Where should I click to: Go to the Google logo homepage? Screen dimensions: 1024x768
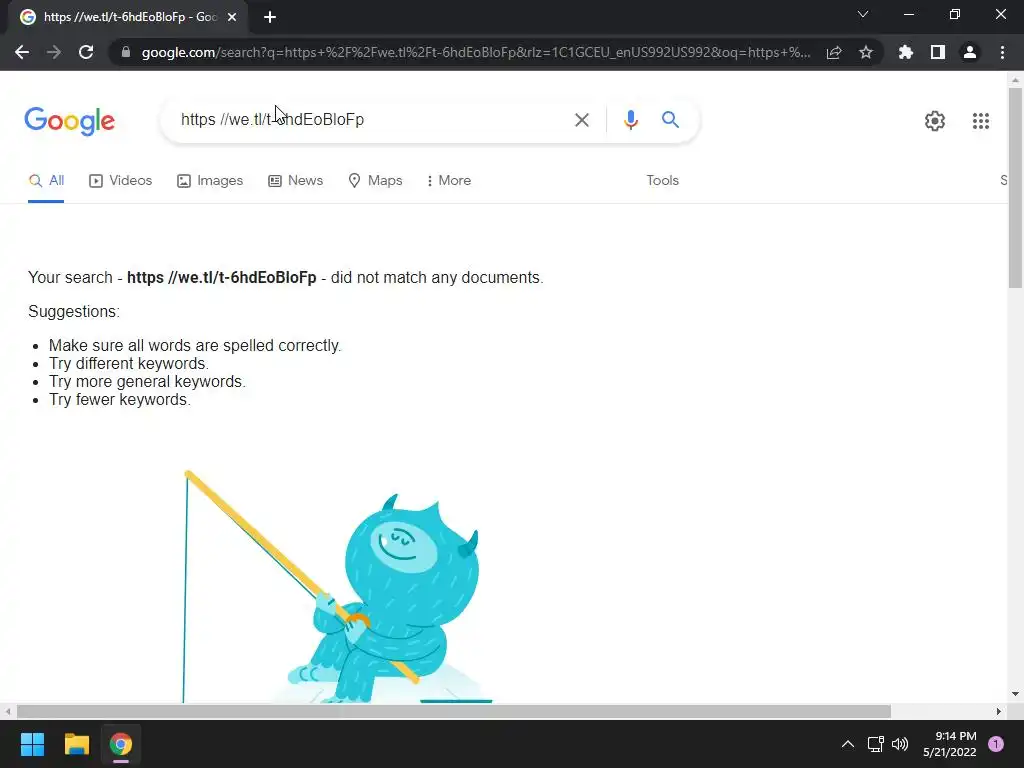[70, 121]
